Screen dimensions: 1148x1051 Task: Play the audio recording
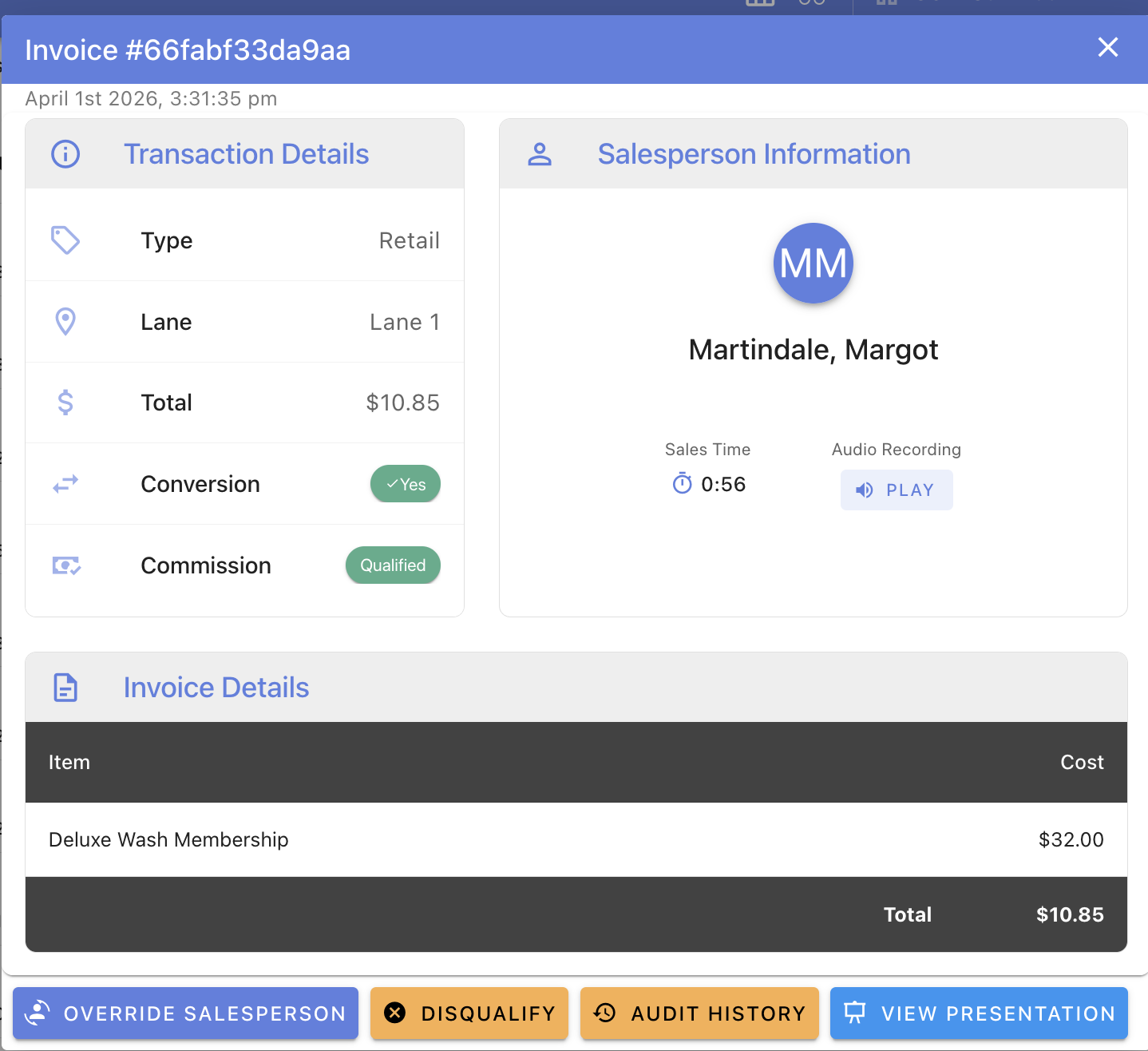pos(896,490)
